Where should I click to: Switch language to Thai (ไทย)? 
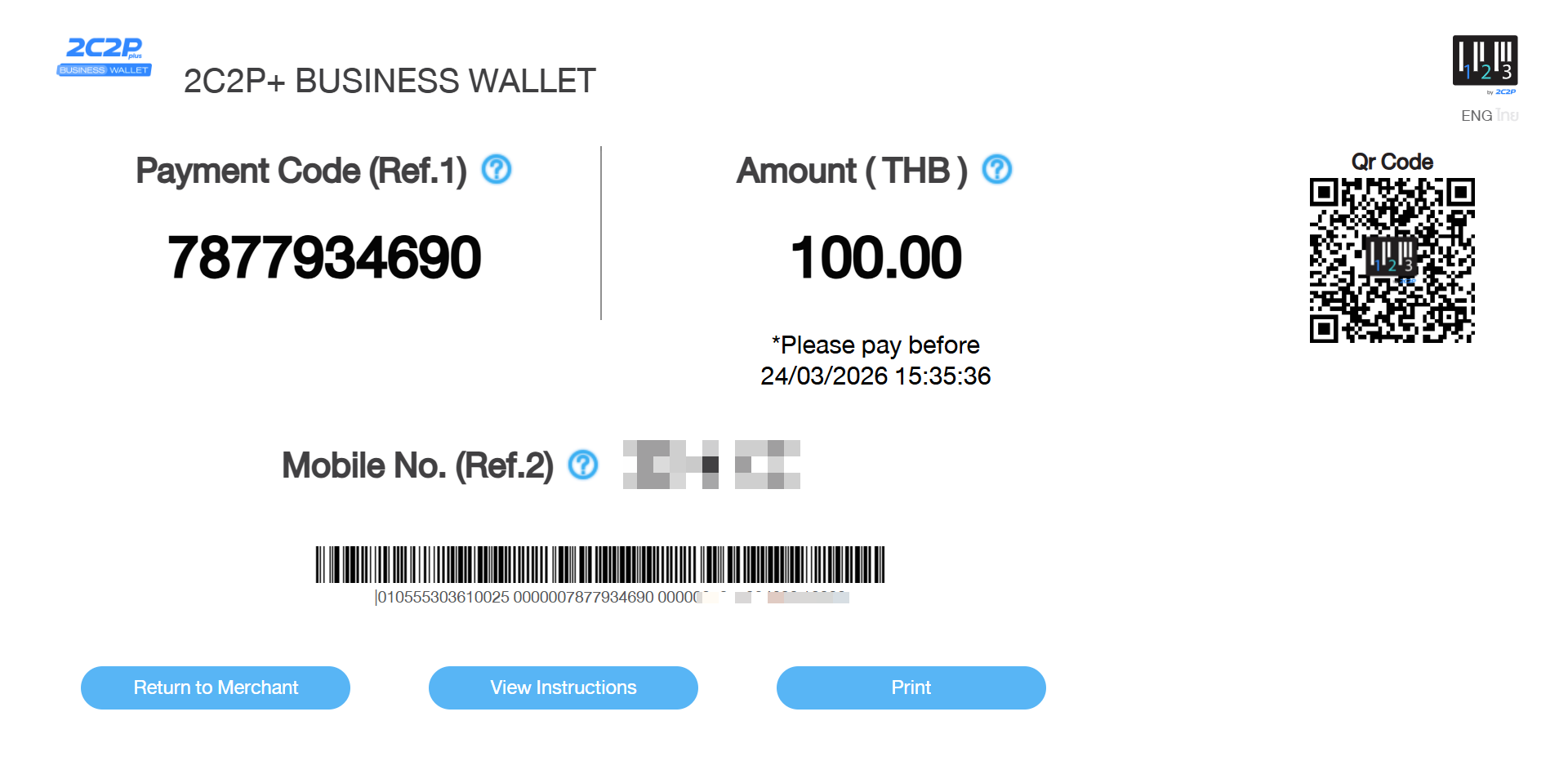point(1508,116)
